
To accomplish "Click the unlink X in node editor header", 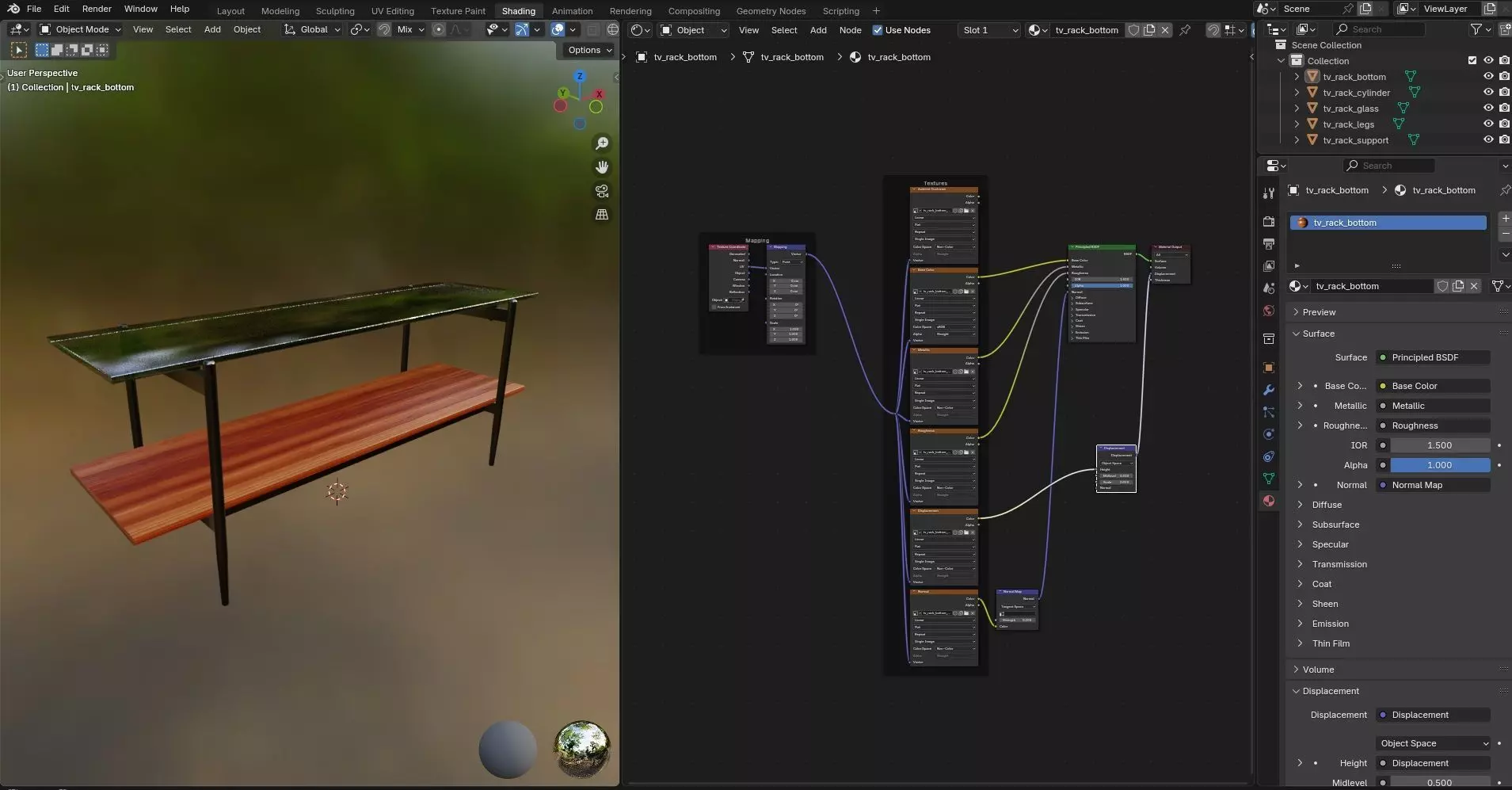I will coord(1165,30).
